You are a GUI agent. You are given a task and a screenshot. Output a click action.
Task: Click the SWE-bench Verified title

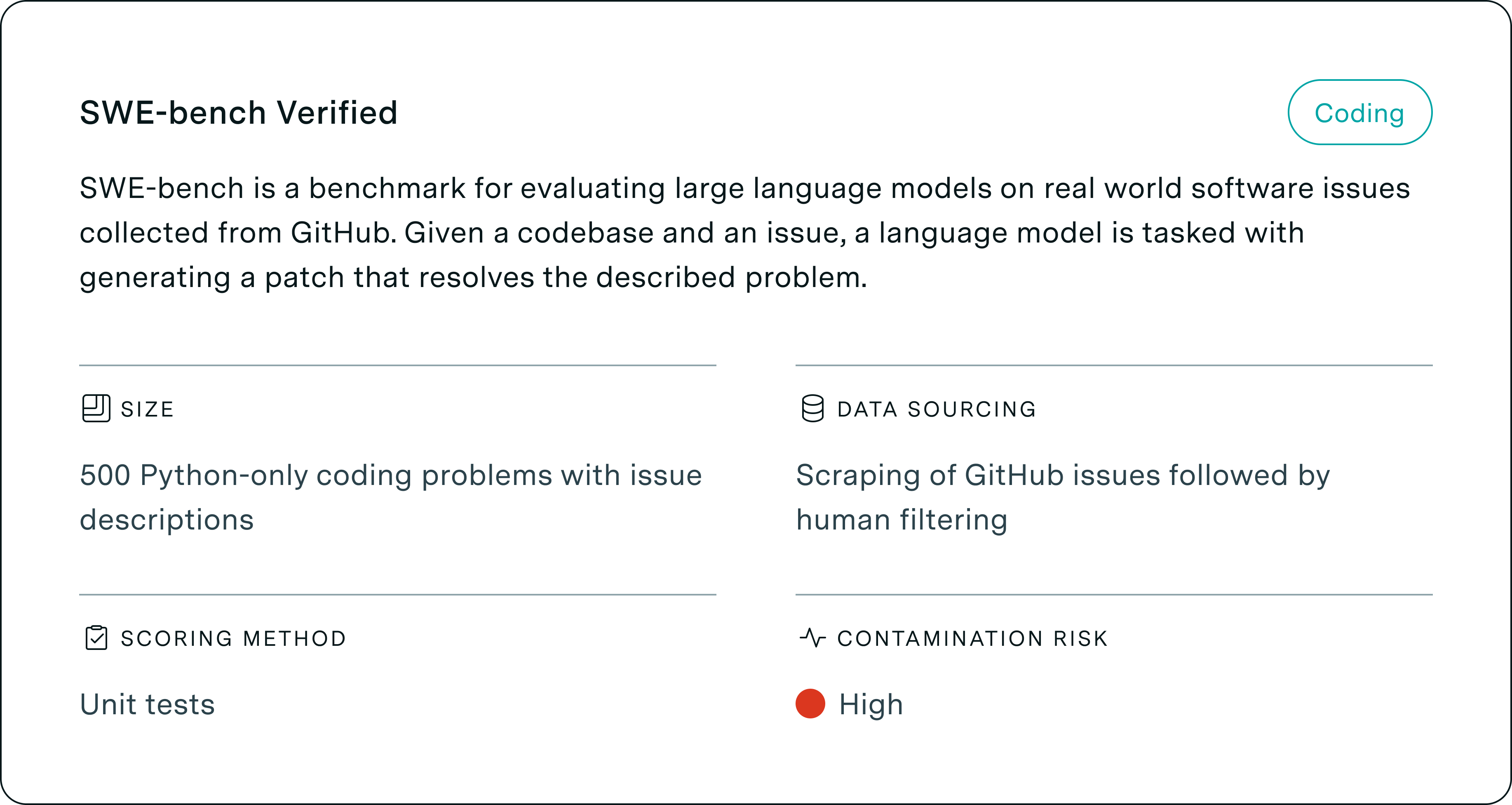(238, 113)
